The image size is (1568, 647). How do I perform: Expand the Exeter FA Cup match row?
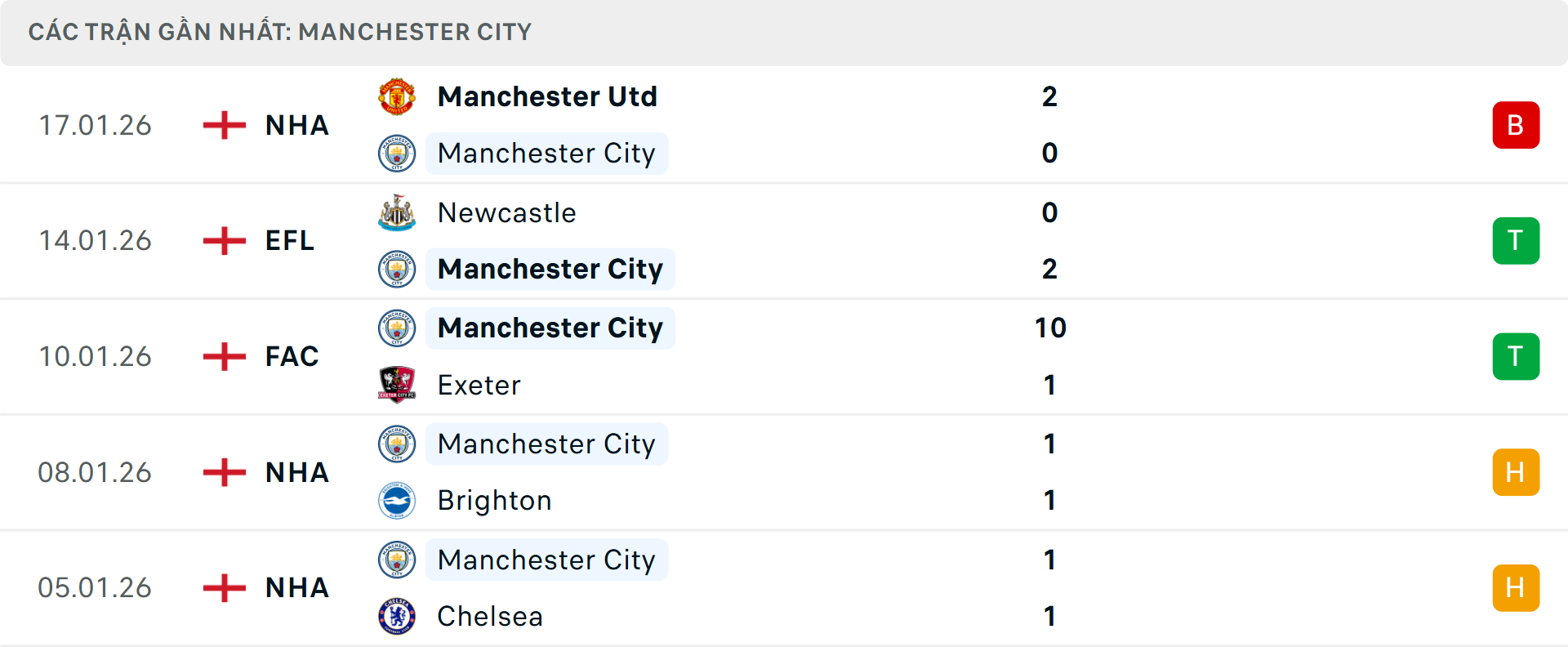tap(784, 356)
